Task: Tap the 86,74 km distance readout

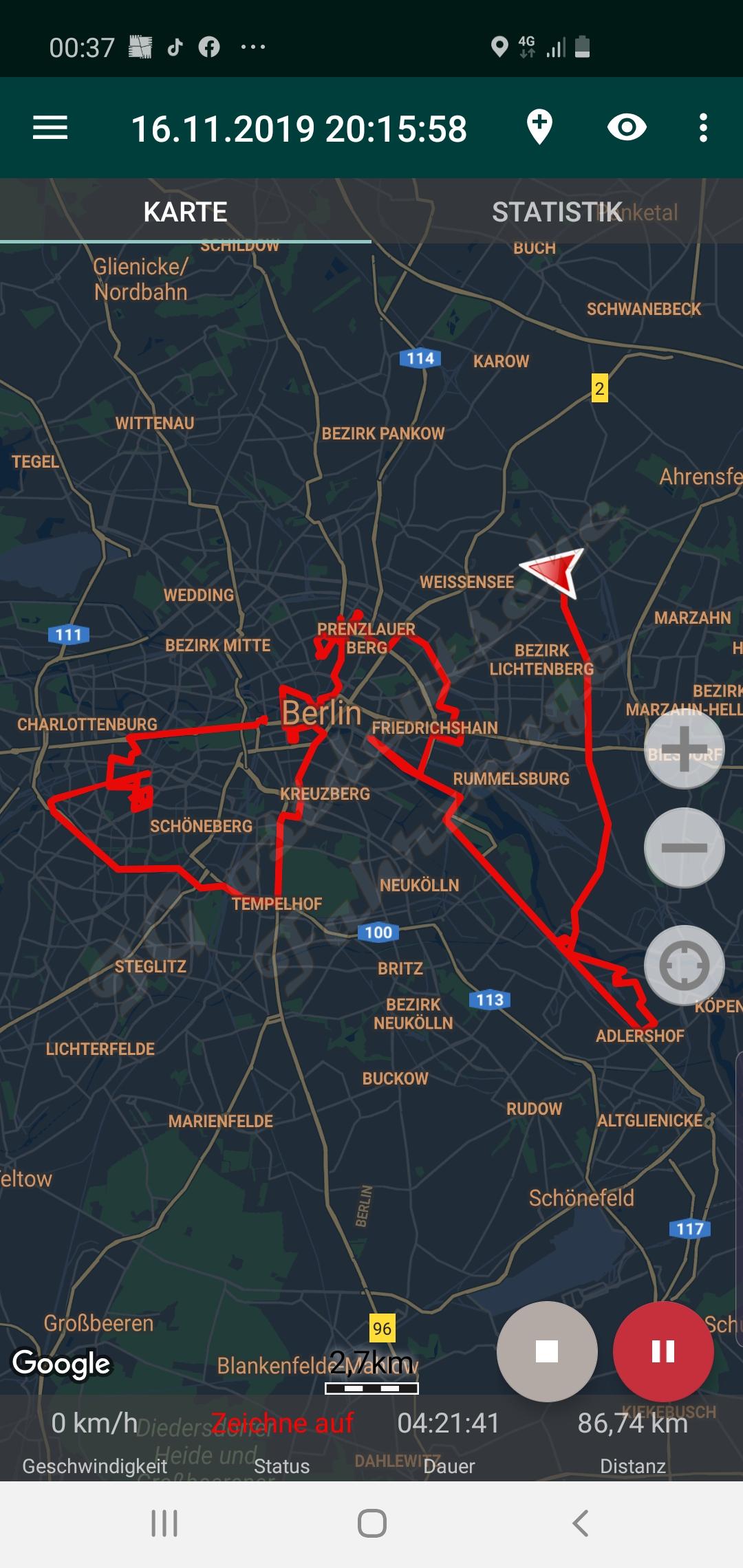Action: [x=633, y=1423]
